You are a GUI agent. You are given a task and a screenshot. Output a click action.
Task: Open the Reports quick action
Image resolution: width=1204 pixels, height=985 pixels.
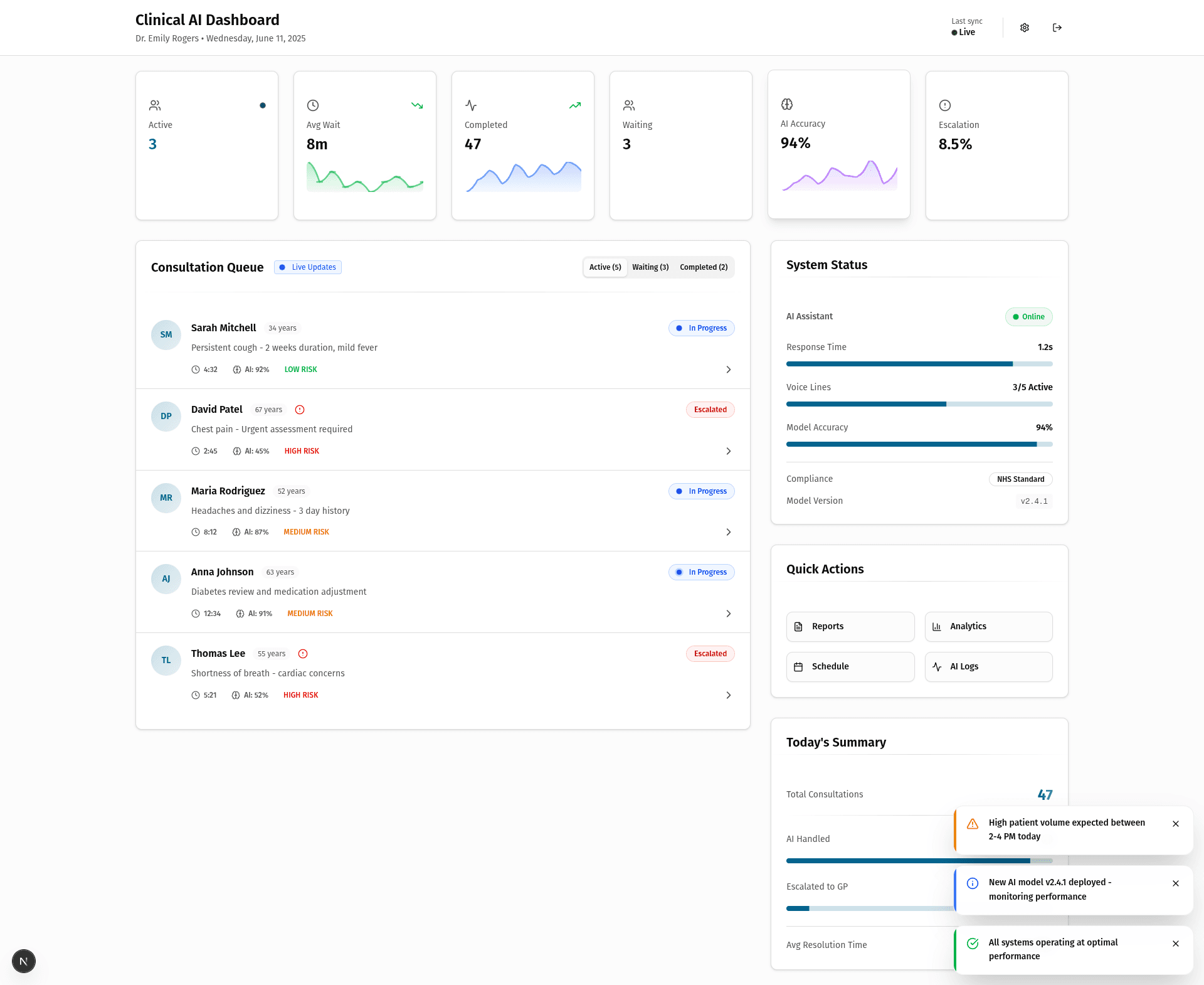[850, 627]
